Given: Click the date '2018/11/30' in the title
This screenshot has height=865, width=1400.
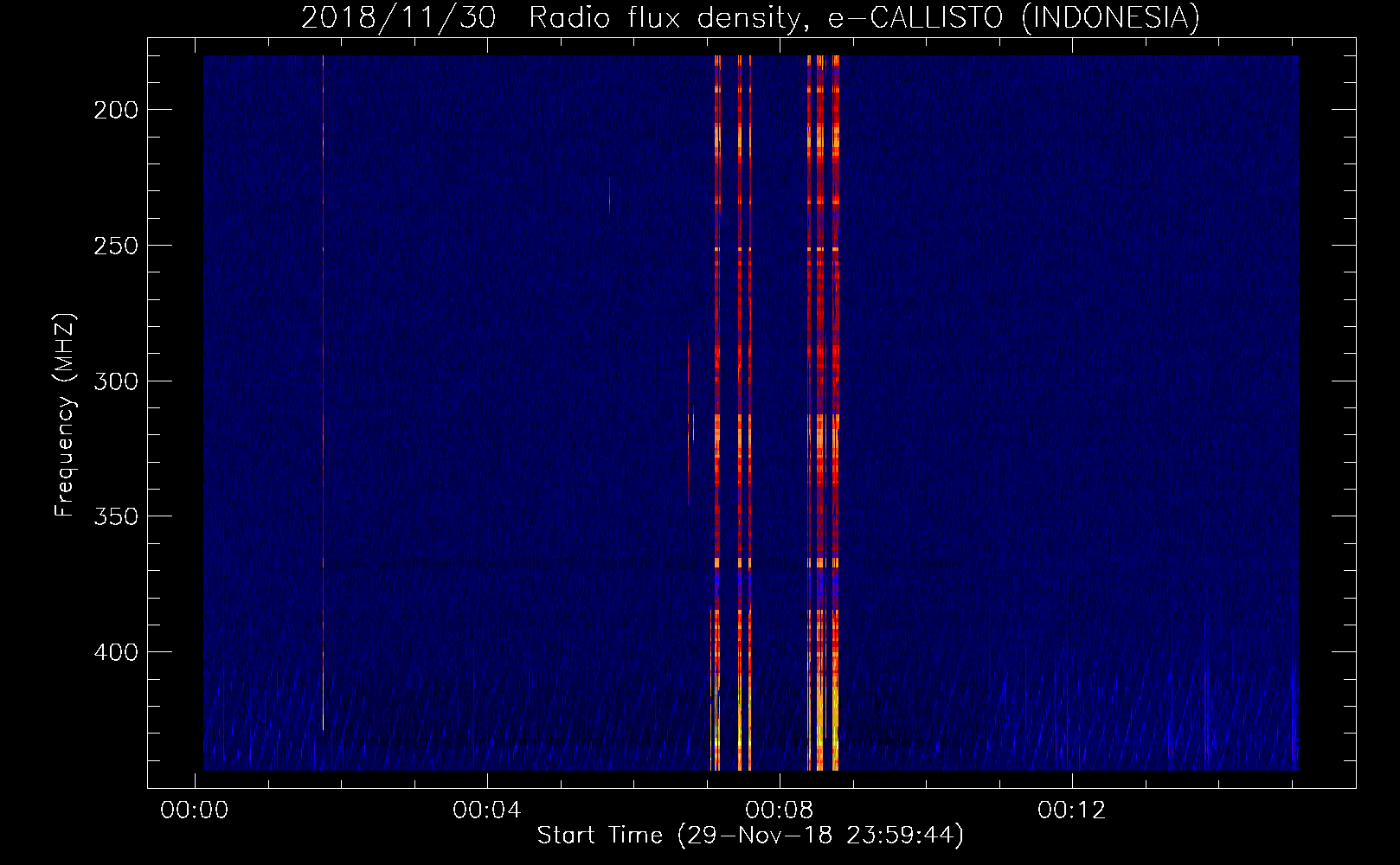Looking at the screenshot, I should coord(399,17).
